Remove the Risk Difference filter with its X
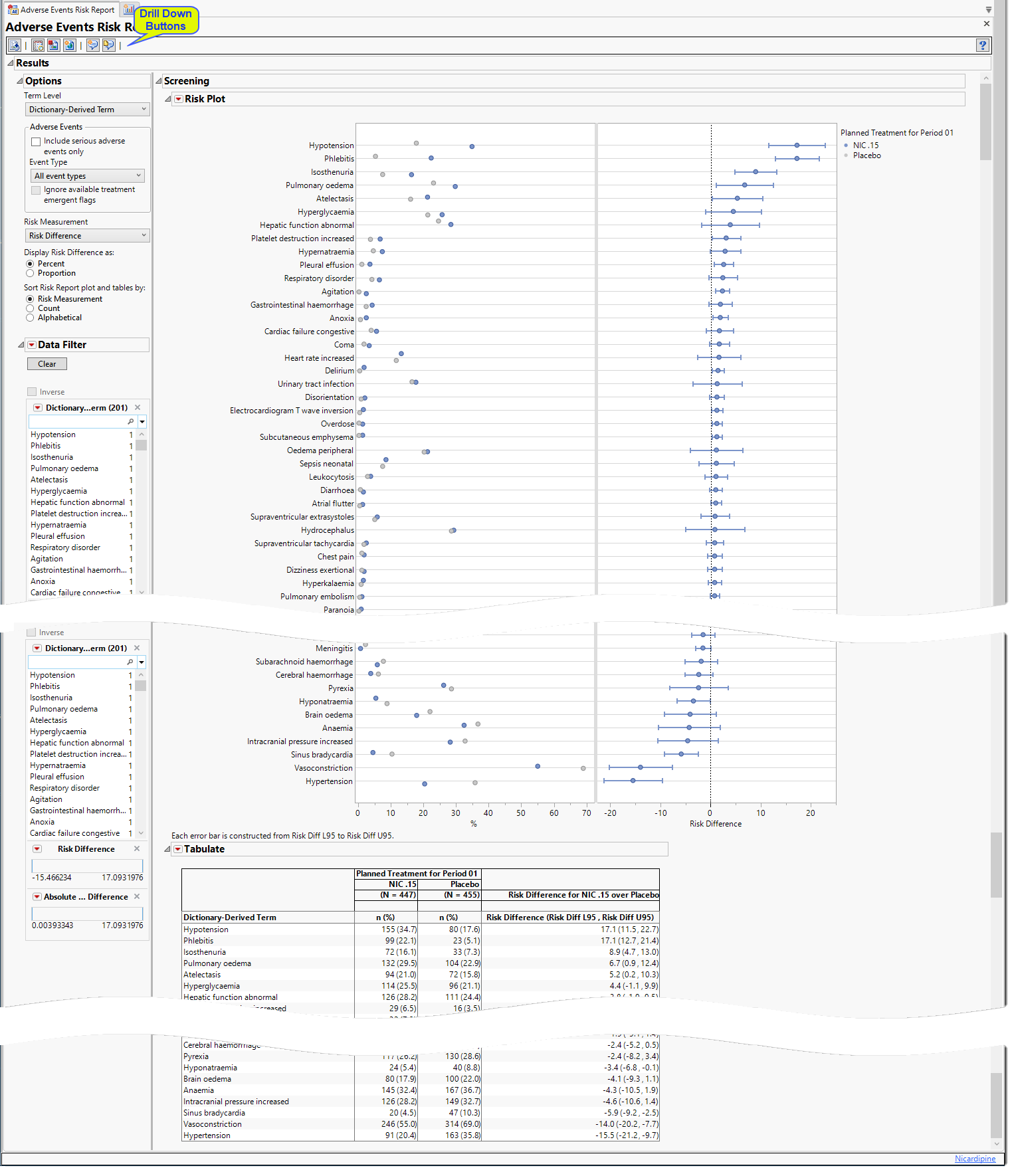This screenshot has height=1176, width=1010. tap(137, 849)
